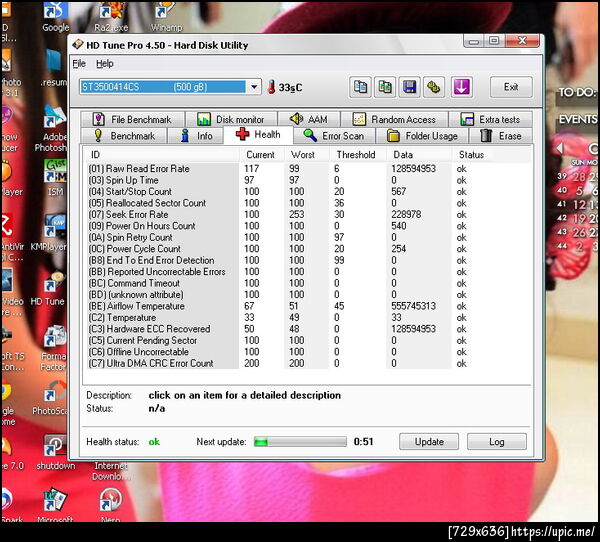Switch to the File Benchmark tab
Image resolution: width=600 pixels, height=542 pixels.
pyautogui.click(x=132, y=119)
